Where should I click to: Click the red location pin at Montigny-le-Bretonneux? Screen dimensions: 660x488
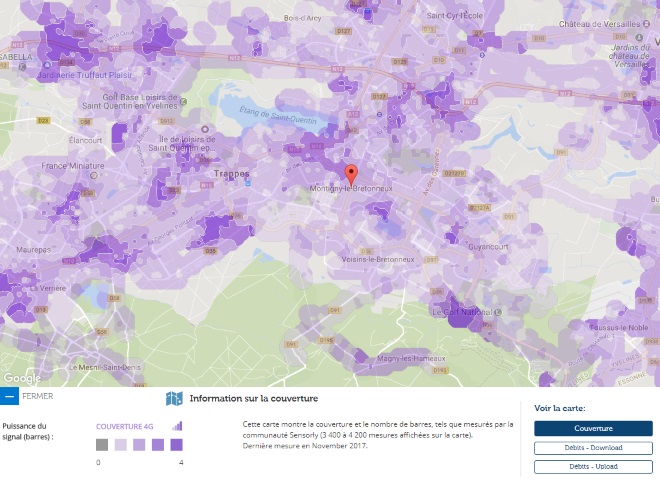click(351, 170)
